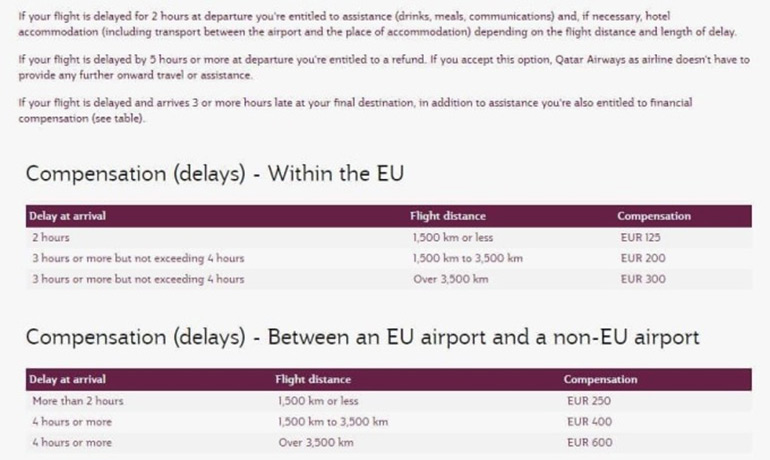This screenshot has height=460, width=770.
Task: Click "Flight distance" header in Within the EU table
Action: point(448,216)
